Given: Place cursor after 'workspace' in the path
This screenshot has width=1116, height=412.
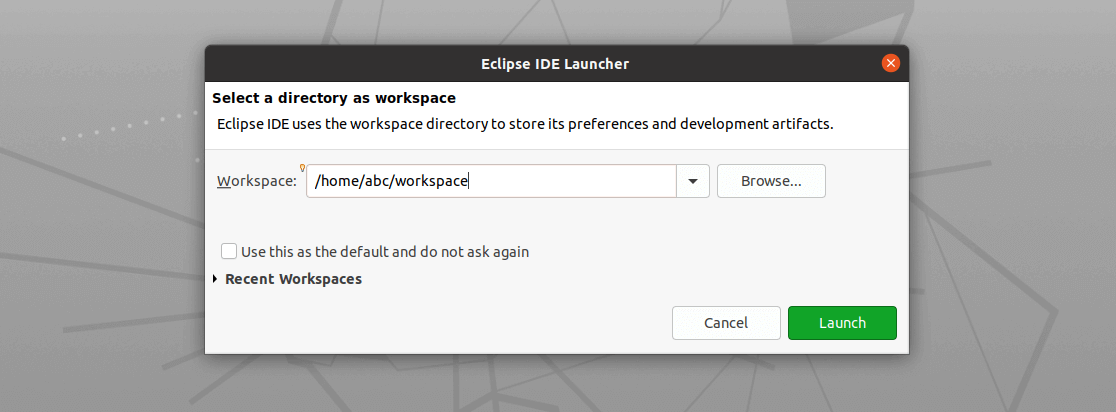Looking at the screenshot, I should pos(469,181).
